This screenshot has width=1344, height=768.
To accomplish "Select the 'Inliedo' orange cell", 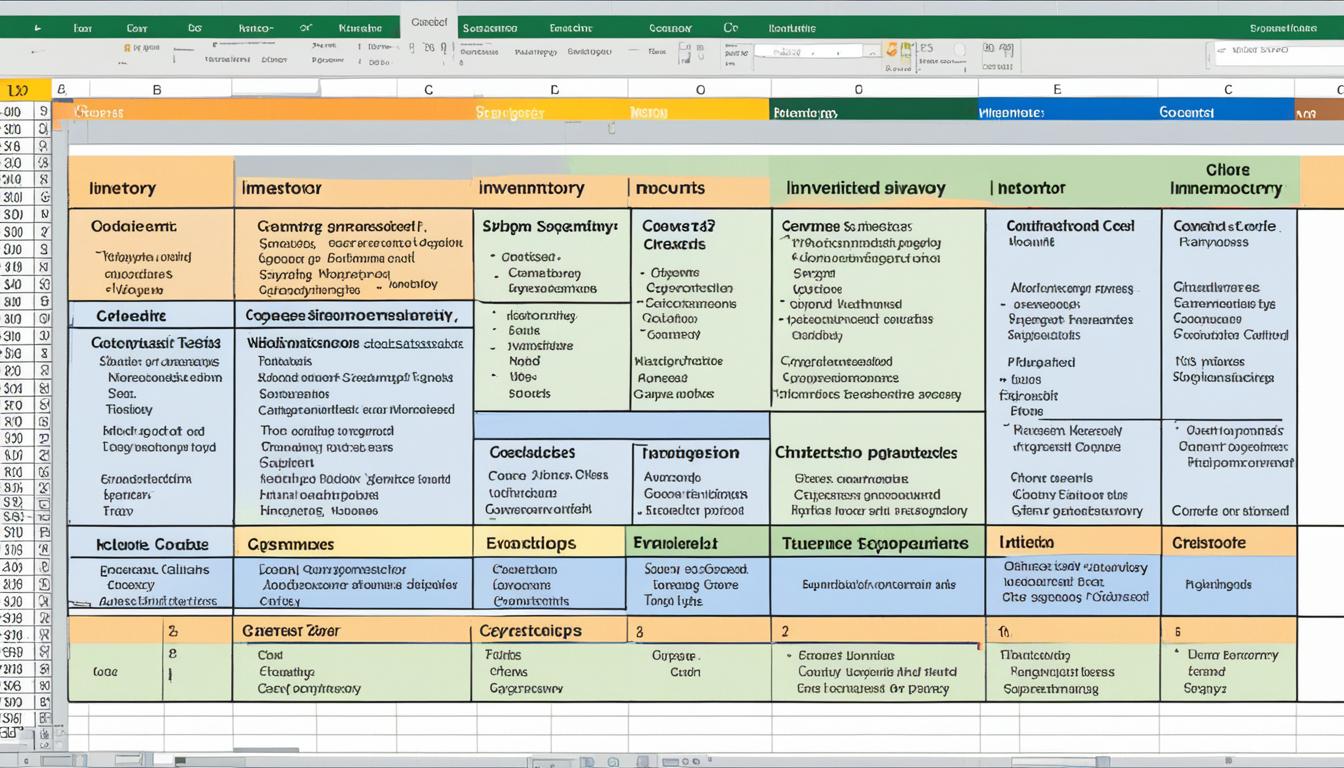I will click(1073, 543).
